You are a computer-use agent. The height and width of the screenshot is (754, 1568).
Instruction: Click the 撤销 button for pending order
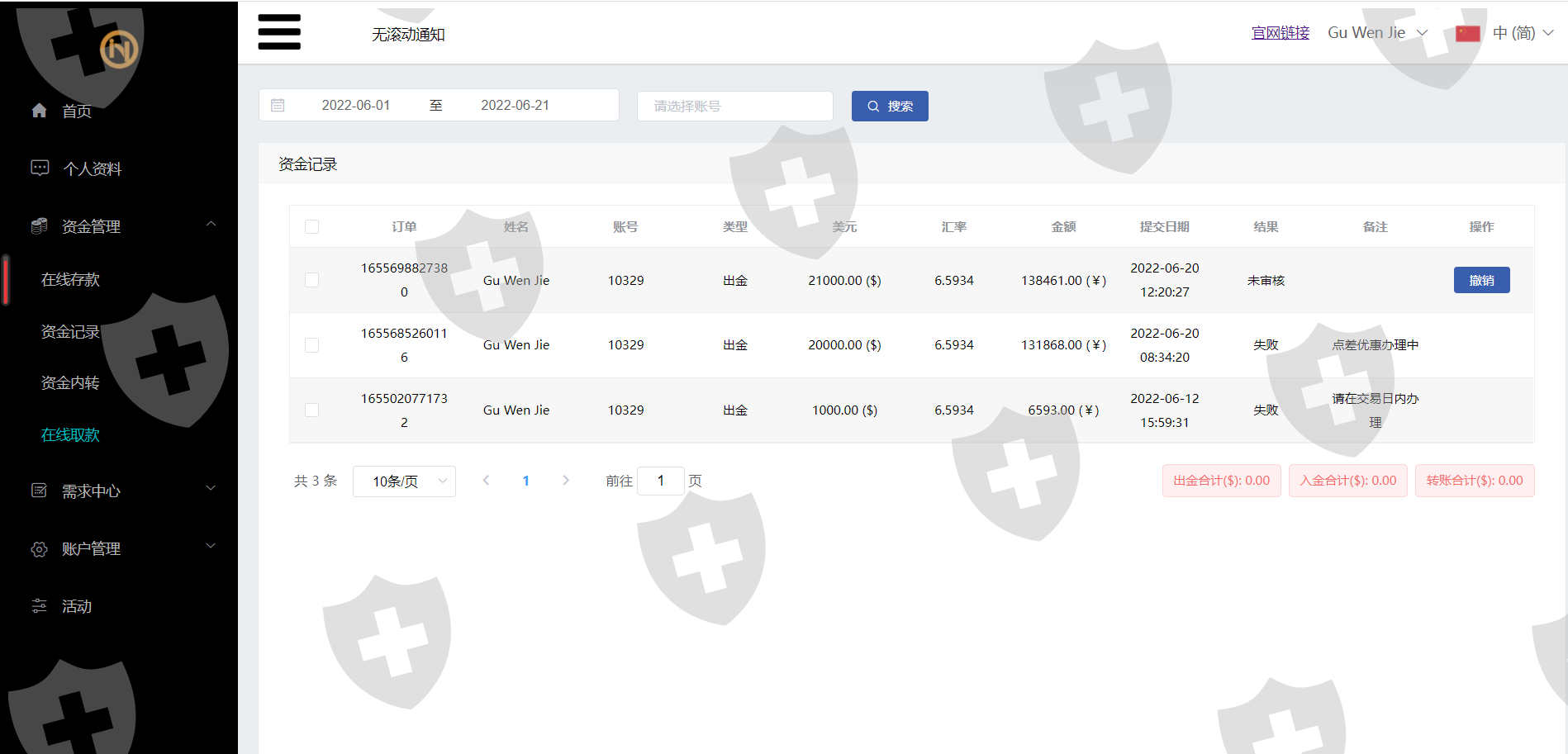point(1481,280)
